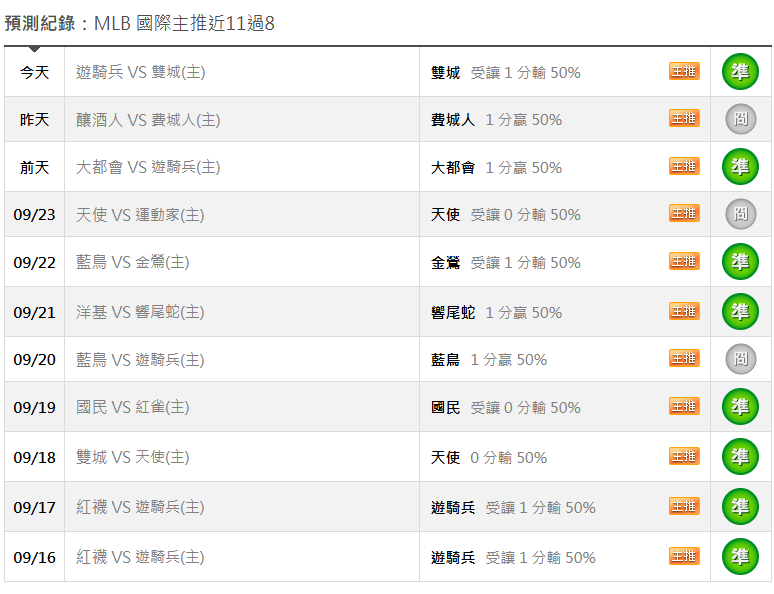Open 09/17 紅襪 VS 遊騎兵(主) matchup
Screen dimensions: 774x594
click(x=140, y=507)
